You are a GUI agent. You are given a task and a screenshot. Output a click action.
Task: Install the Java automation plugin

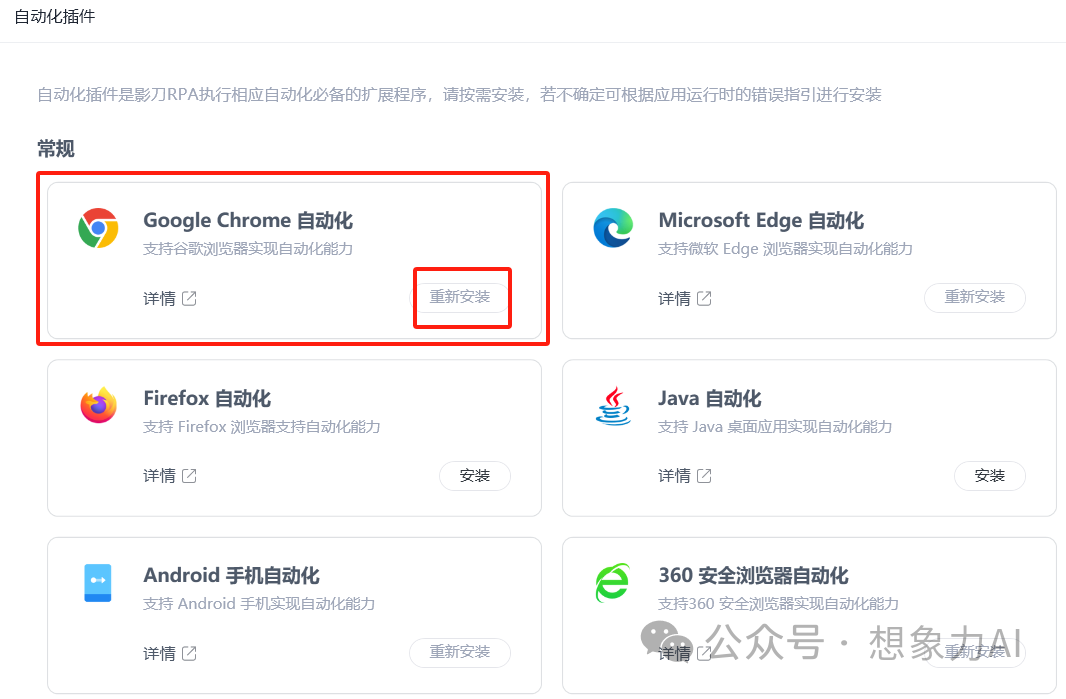click(989, 475)
